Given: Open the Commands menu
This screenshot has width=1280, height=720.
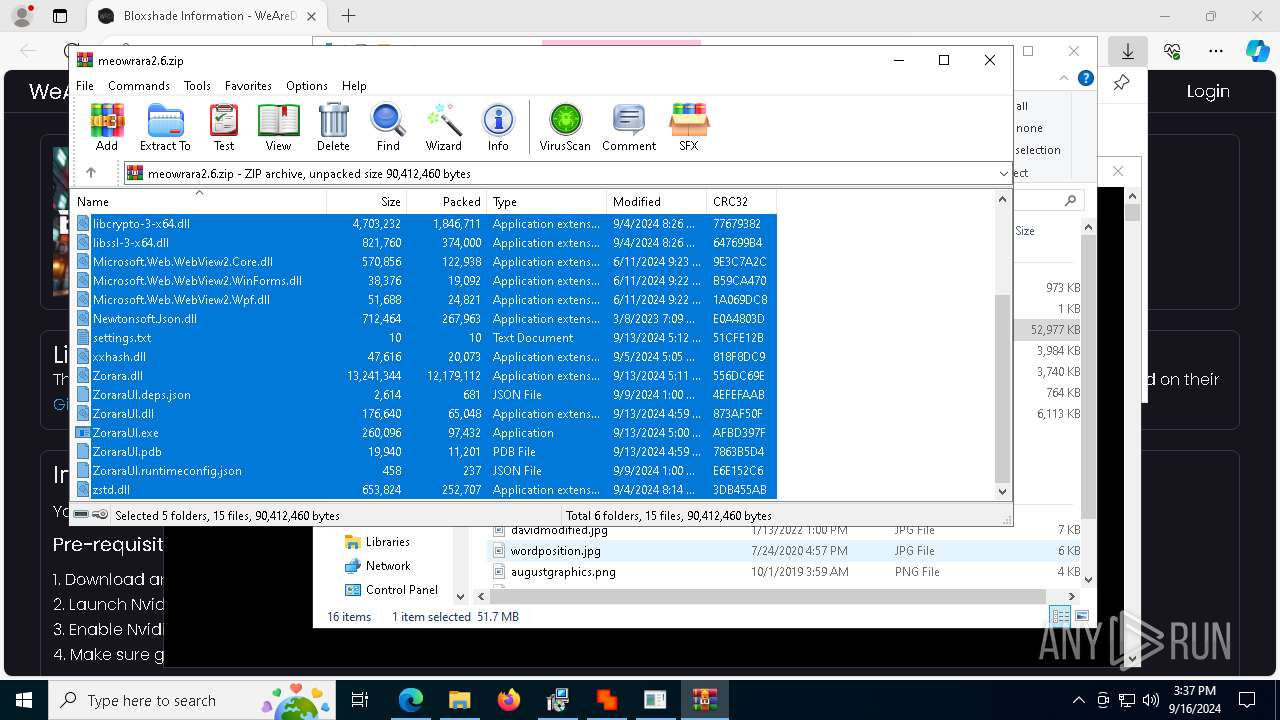Looking at the screenshot, I should click(x=139, y=86).
